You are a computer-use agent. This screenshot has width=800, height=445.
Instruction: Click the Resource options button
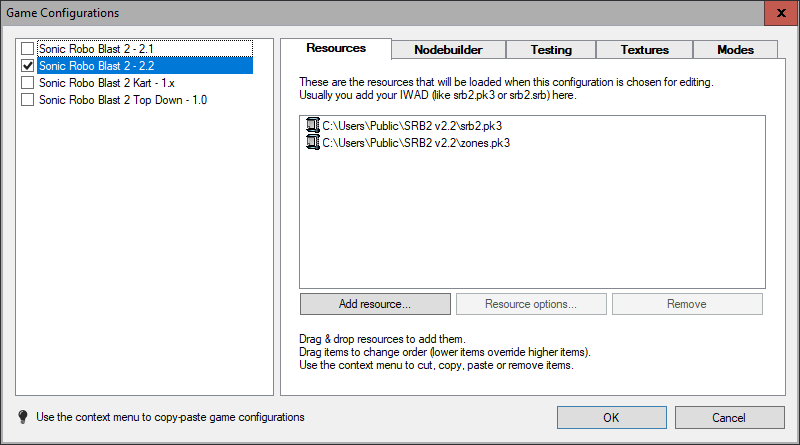[531, 304]
